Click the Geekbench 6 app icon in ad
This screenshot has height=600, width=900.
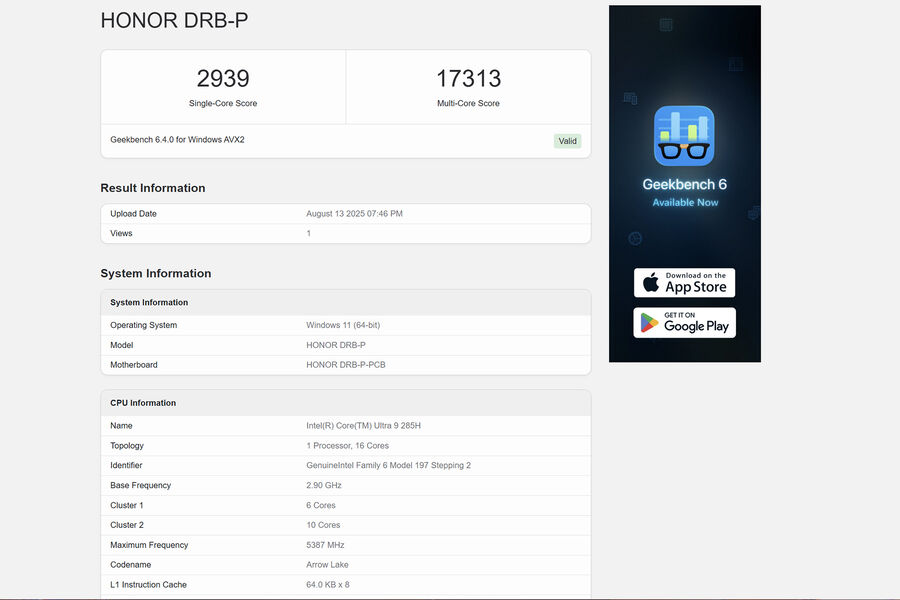point(684,136)
